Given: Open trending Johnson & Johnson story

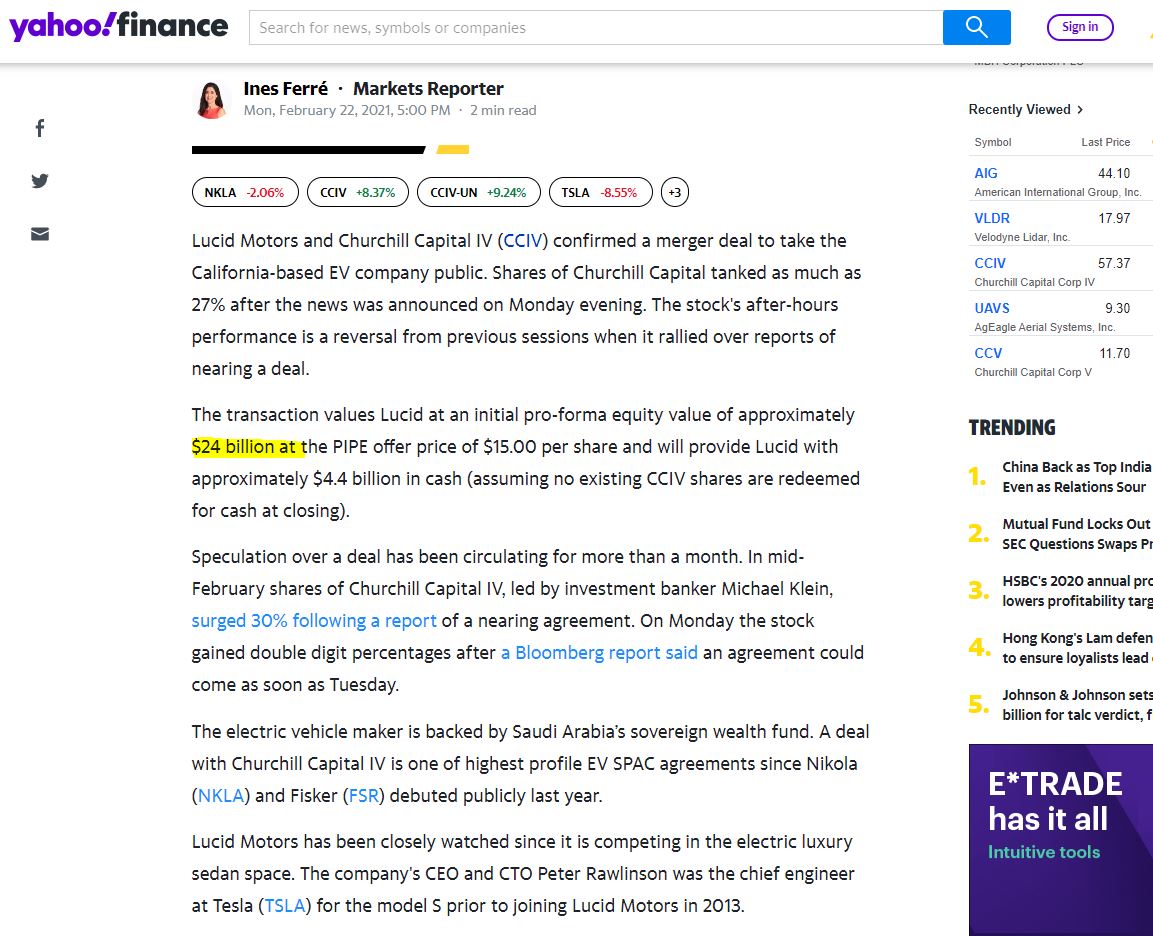Looking at the screenshot, I should click(x=1077, y=704).
